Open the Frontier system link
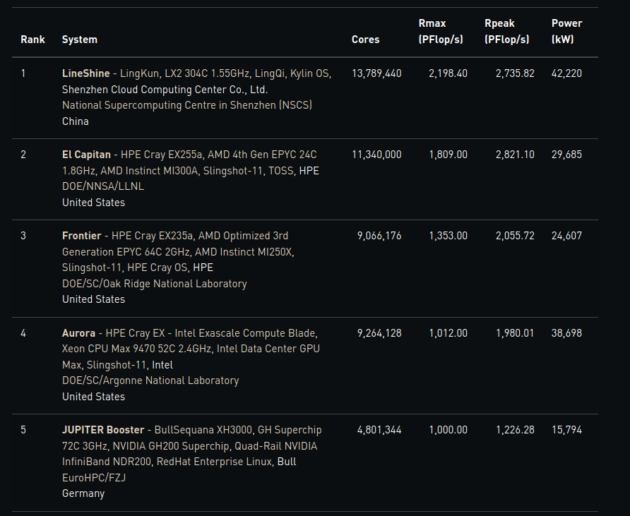 [82, 236]
